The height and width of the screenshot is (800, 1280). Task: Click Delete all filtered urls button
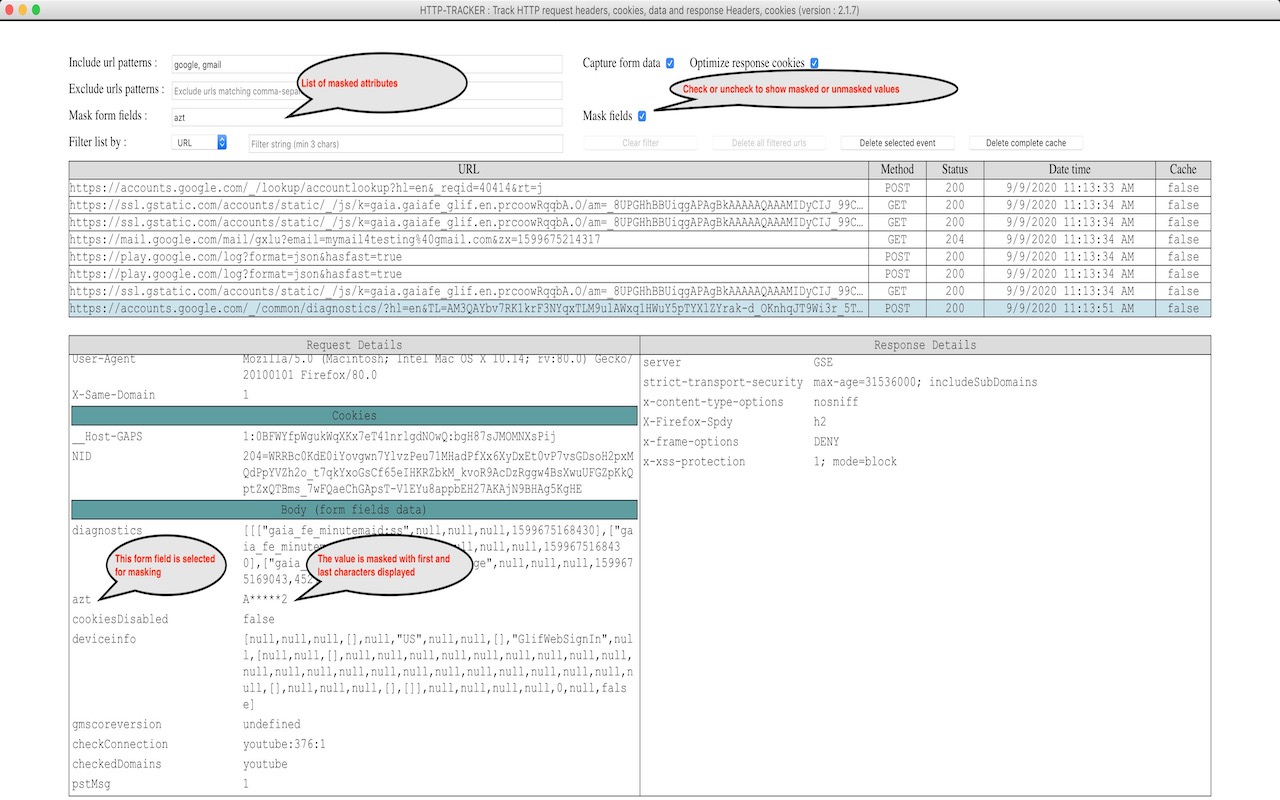[768, 143]
